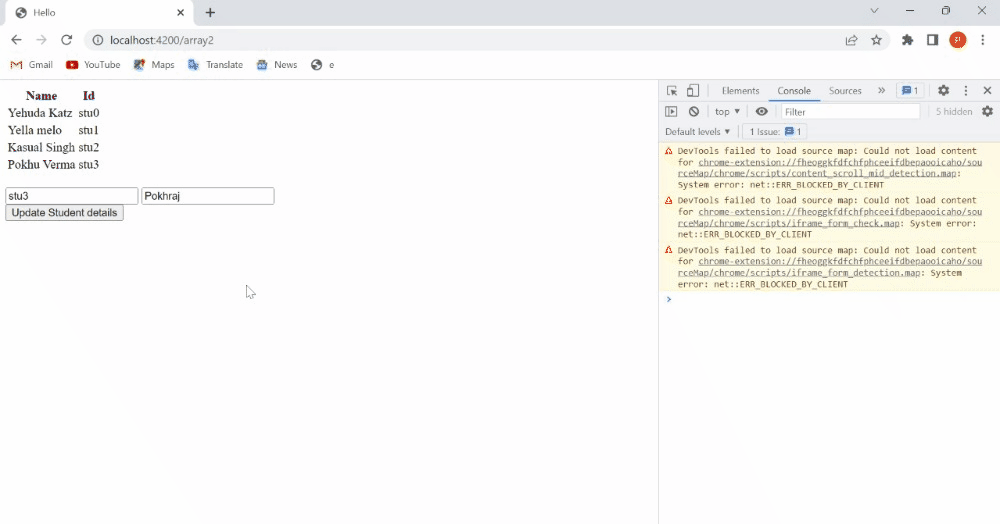Image resolution: width=1000 pixels, height=524 pixels.
Task: Create a live expression eye icon
Action: coord(761,112)
